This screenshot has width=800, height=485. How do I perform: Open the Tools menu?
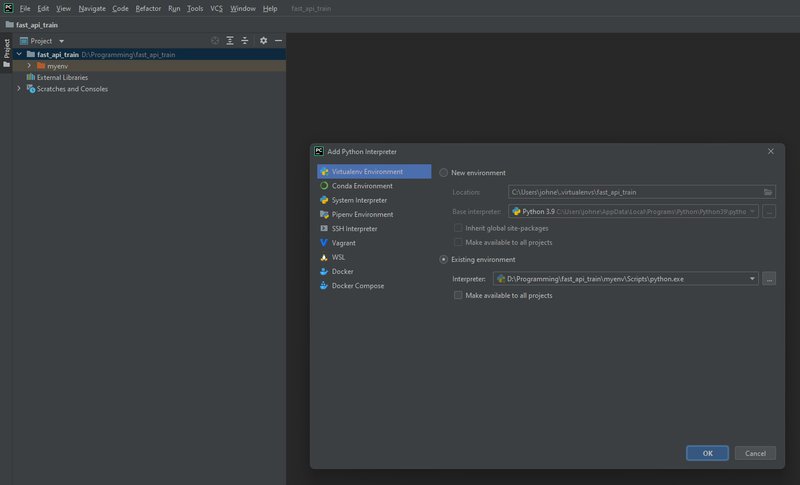[195, 8]
